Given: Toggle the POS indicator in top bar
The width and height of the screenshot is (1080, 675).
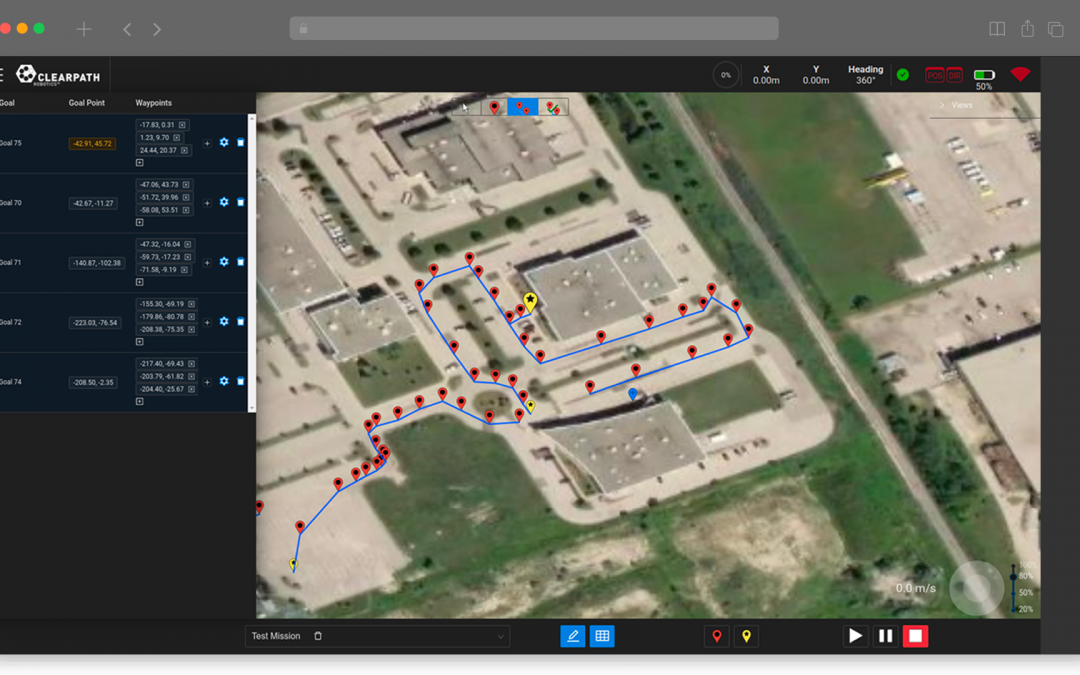Looking at the screenshot, I should point(935,75).
